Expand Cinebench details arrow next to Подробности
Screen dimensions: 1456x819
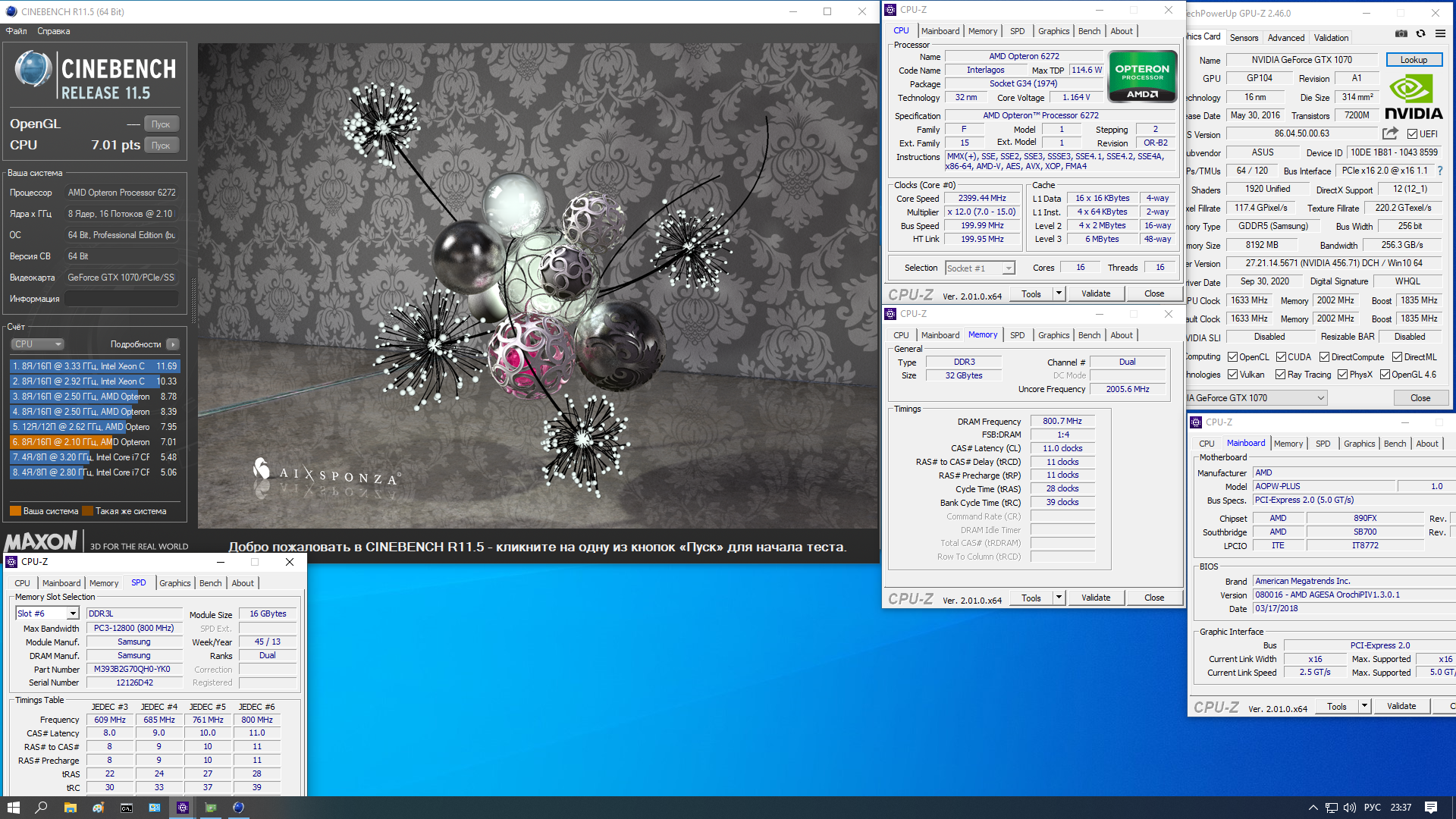click(x=173, y=344)
